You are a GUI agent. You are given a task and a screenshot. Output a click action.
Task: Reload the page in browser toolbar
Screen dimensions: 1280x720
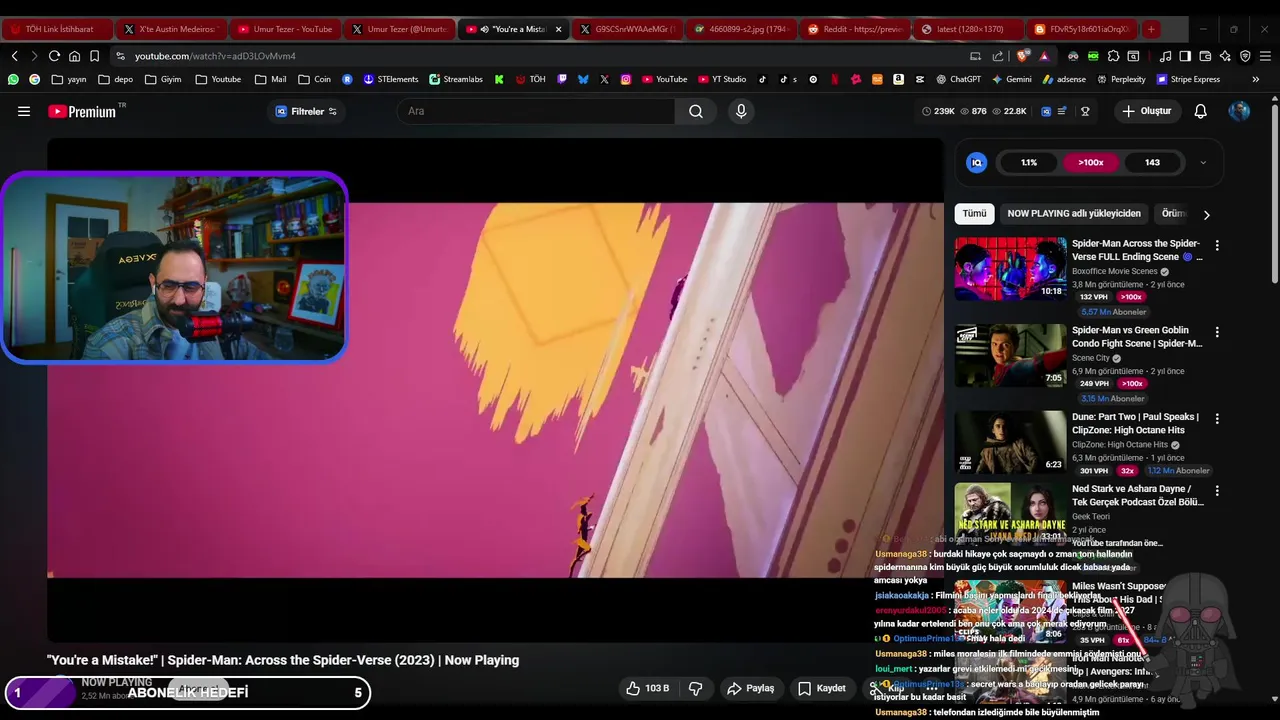54,56
